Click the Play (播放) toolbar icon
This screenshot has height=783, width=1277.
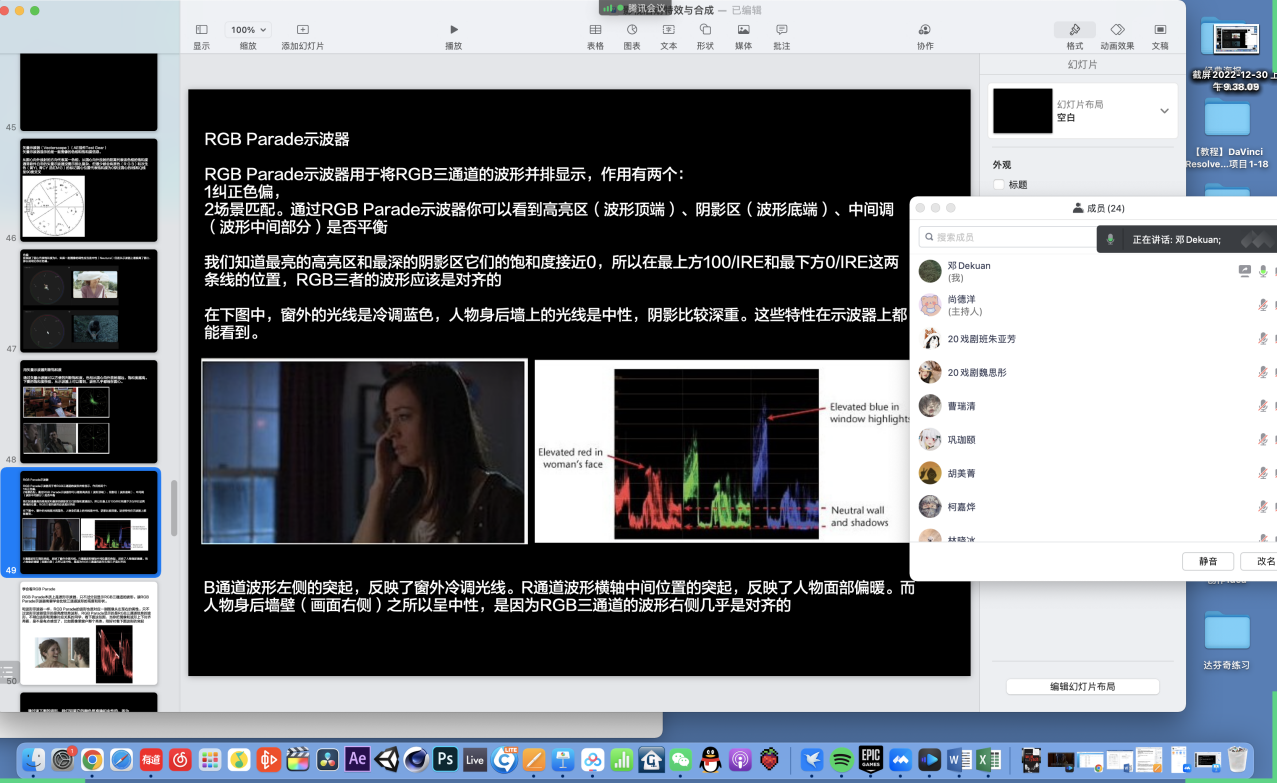[453, 30]
